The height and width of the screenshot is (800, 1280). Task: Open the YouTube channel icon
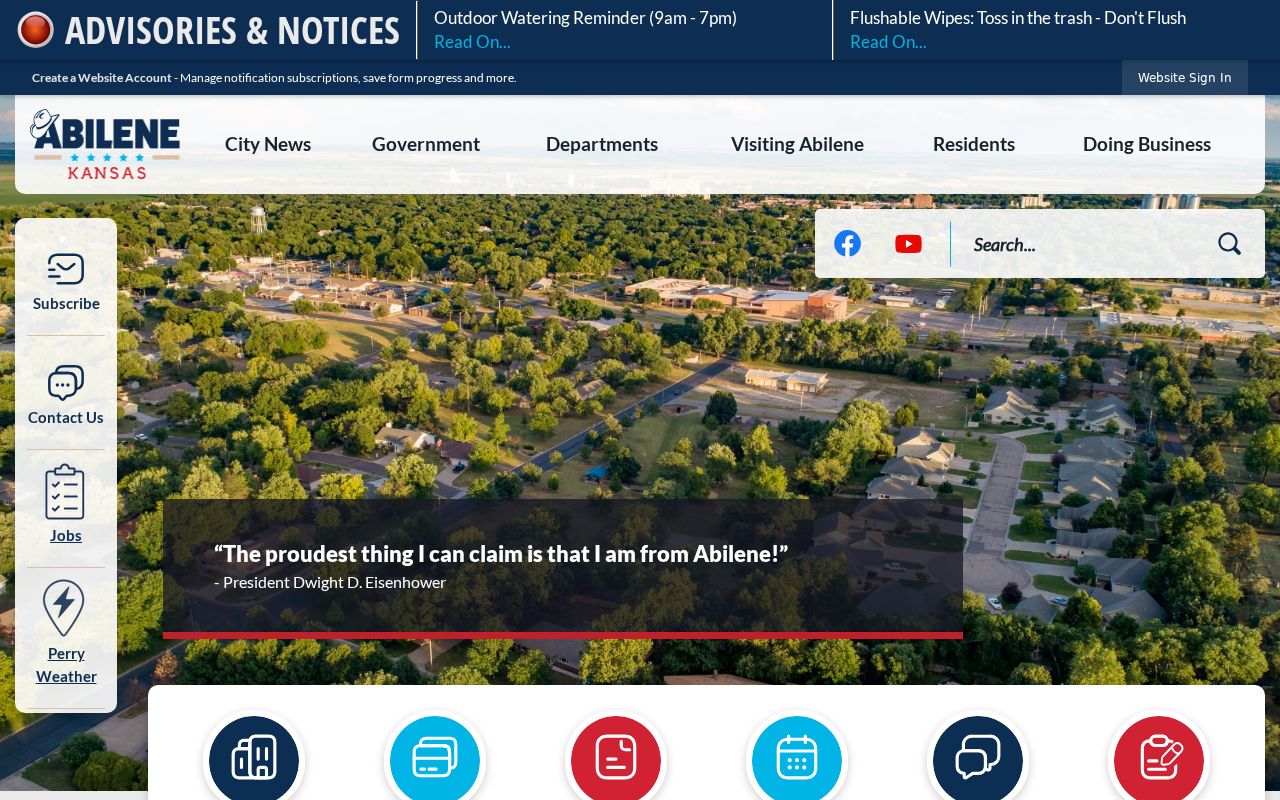coord(908,244)
